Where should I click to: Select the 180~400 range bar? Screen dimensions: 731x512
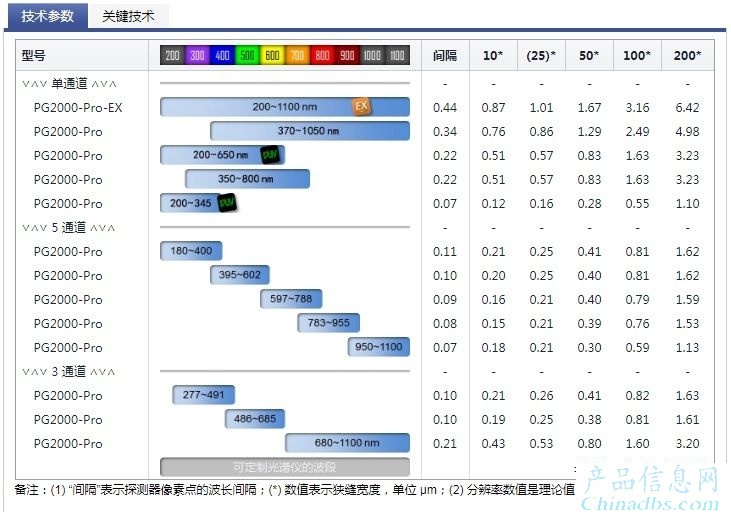tap(191, 251)
